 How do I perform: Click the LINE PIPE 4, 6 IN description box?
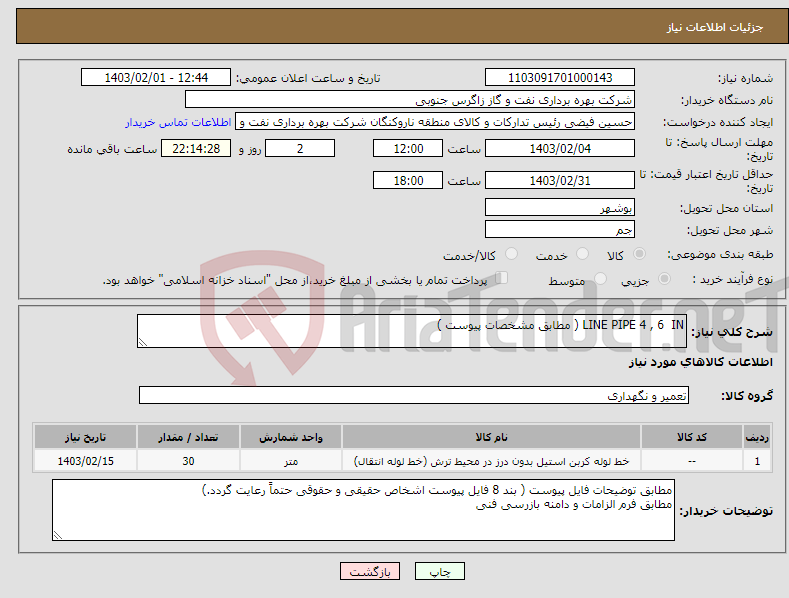click(412, 331)
